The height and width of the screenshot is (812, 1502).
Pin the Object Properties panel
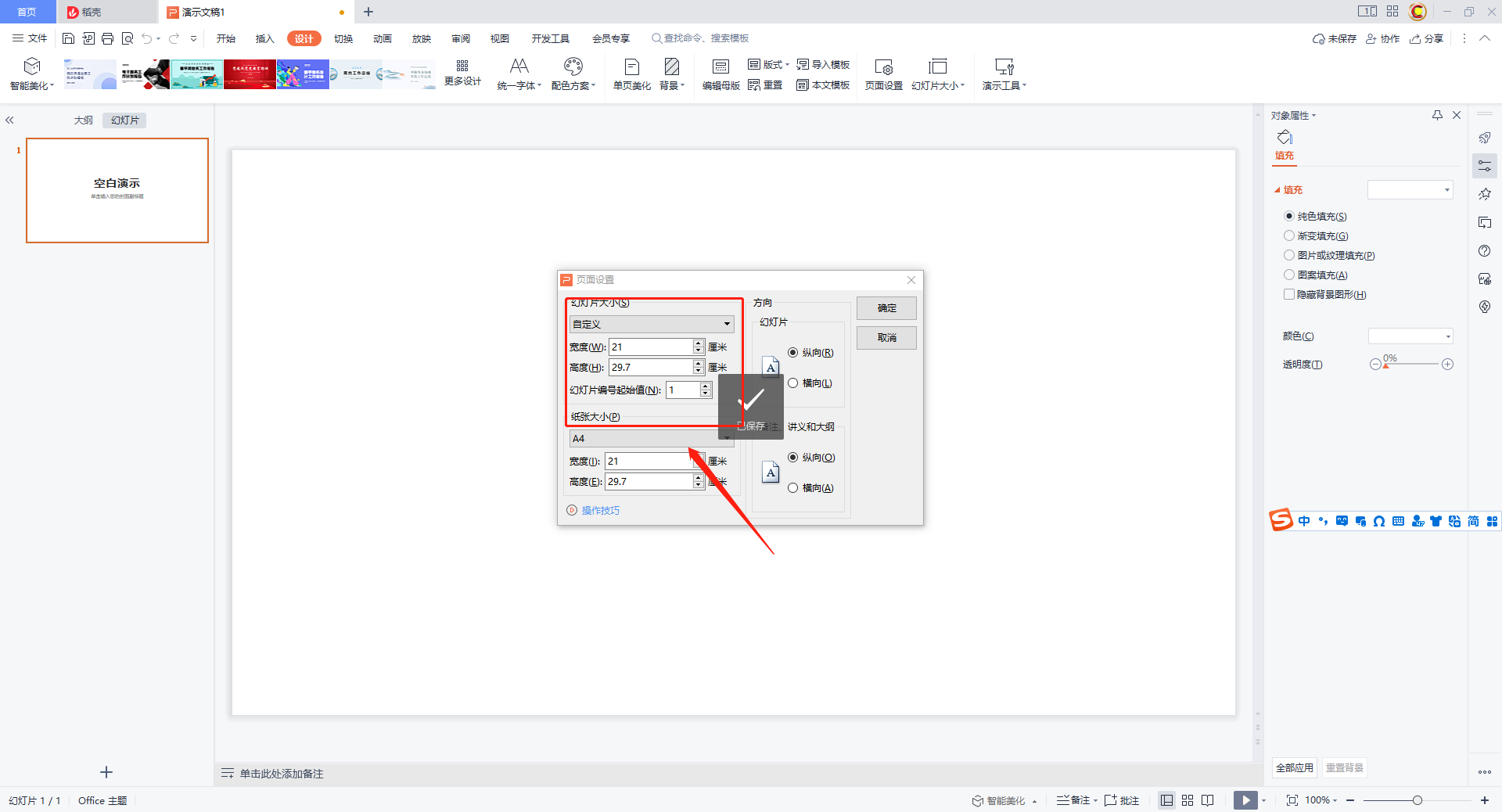(x=1437, y=115)
